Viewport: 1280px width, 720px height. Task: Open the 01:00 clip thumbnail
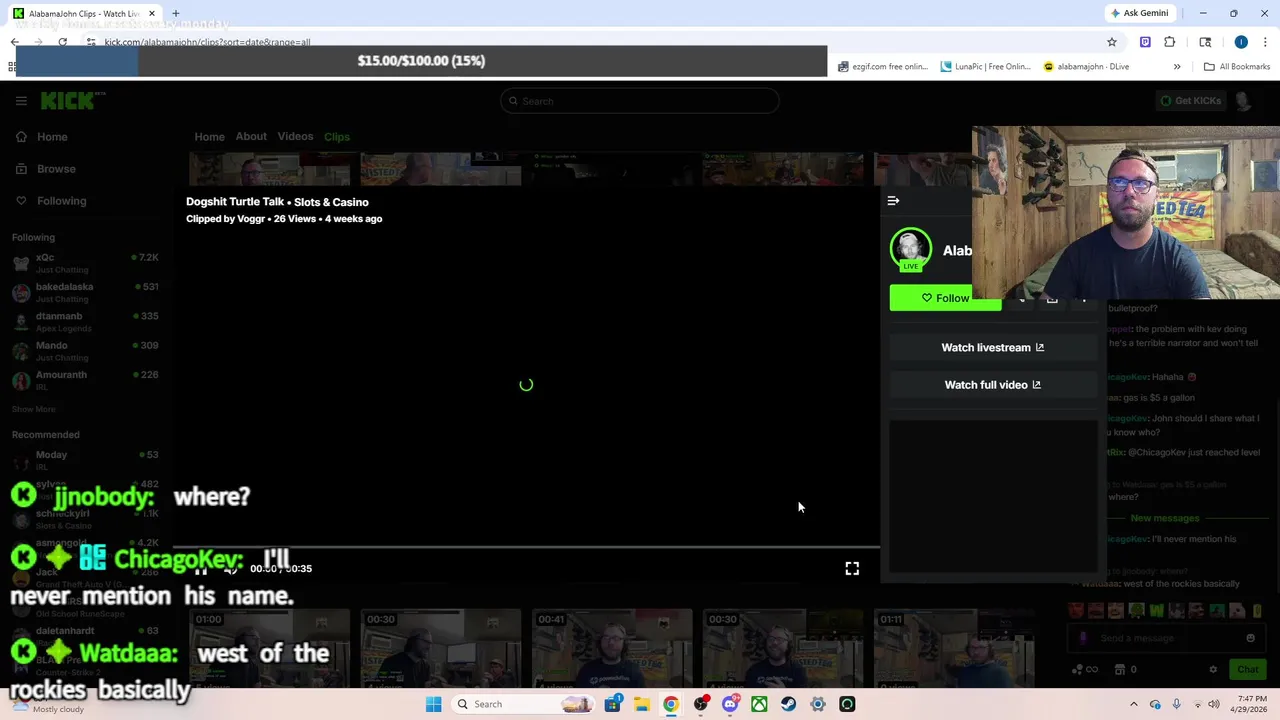pos(270,649)
